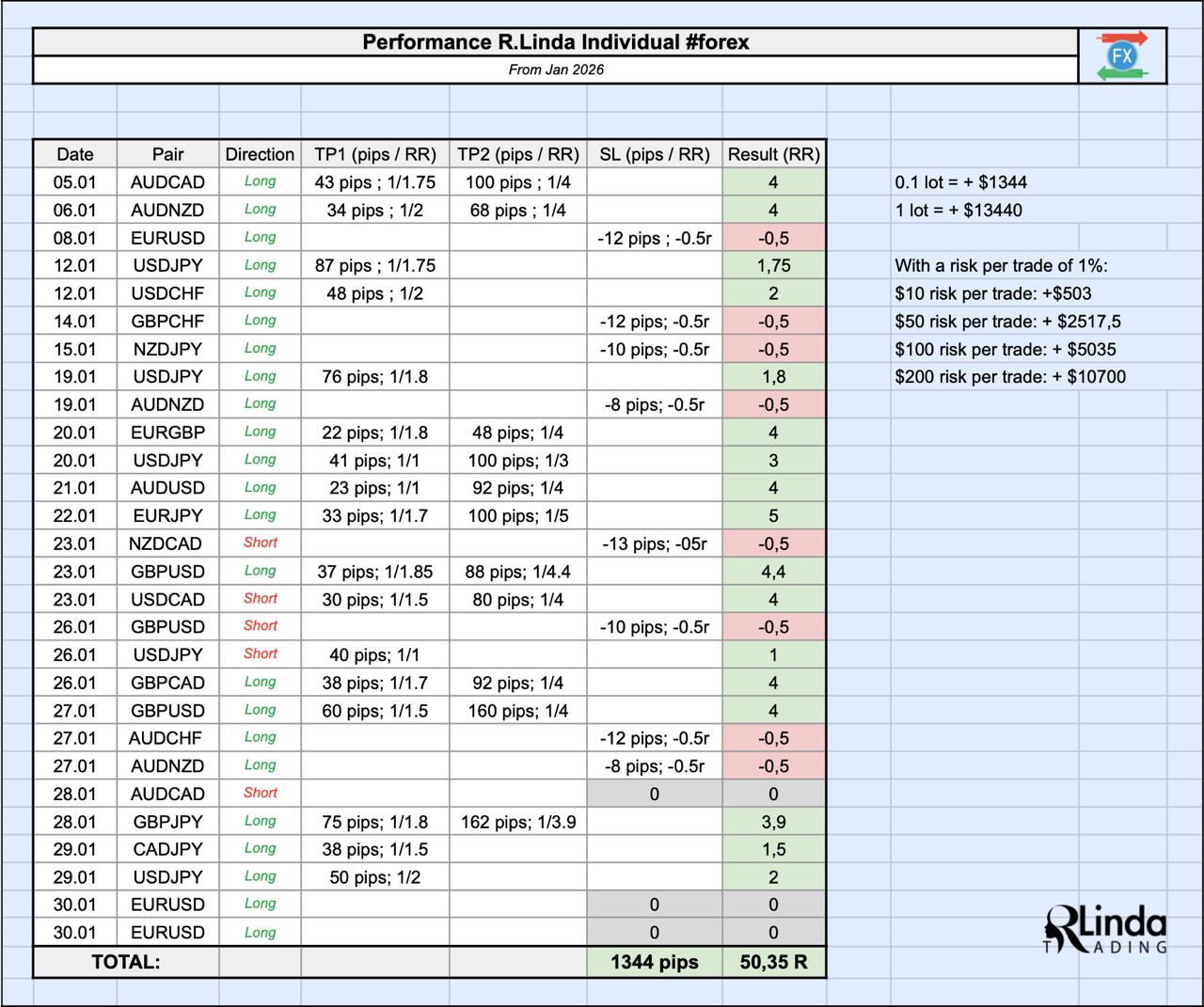This screenshot has height=1007, width=1204.
Task: Select the EURJPY pair cell
Action: coord(167,515)
